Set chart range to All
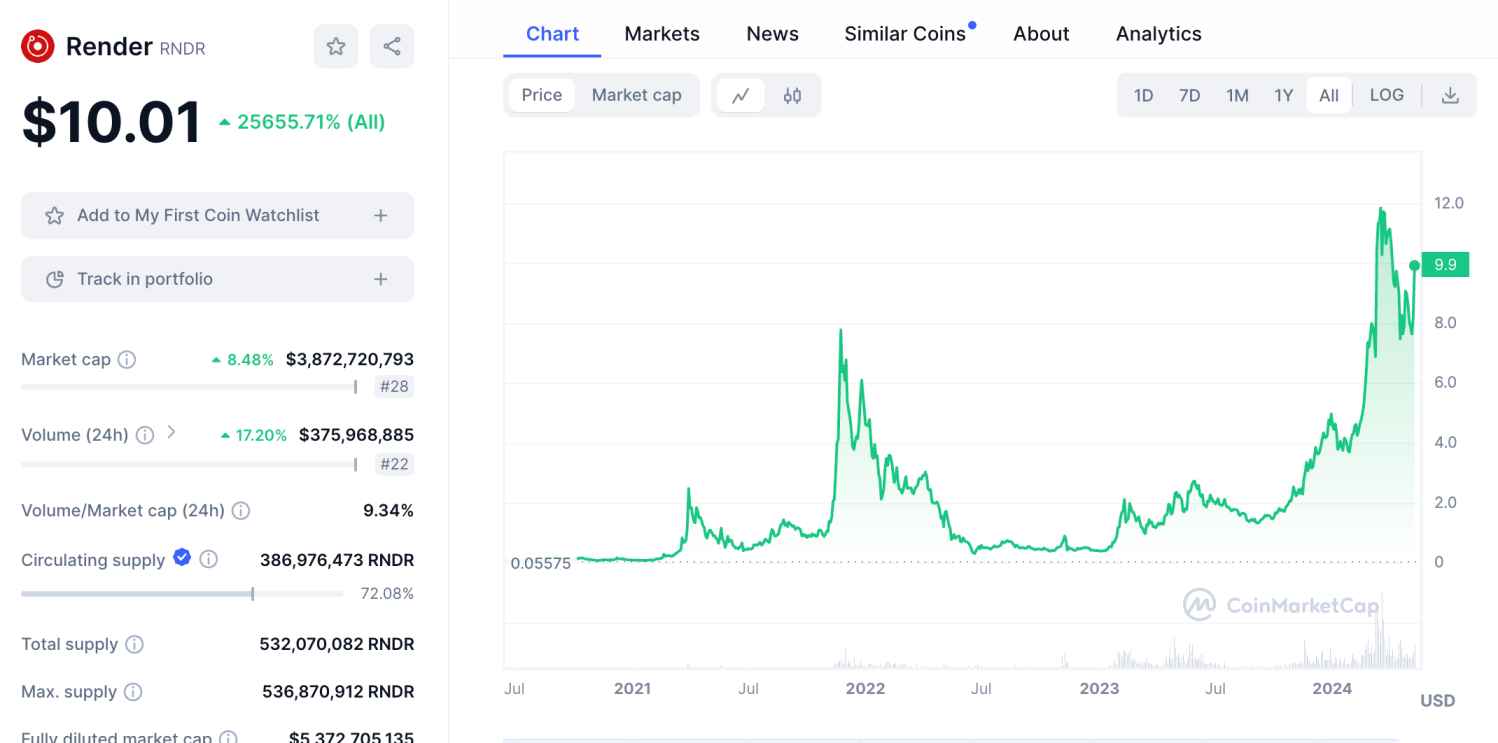1498x743 pixels. (1329, 96)
